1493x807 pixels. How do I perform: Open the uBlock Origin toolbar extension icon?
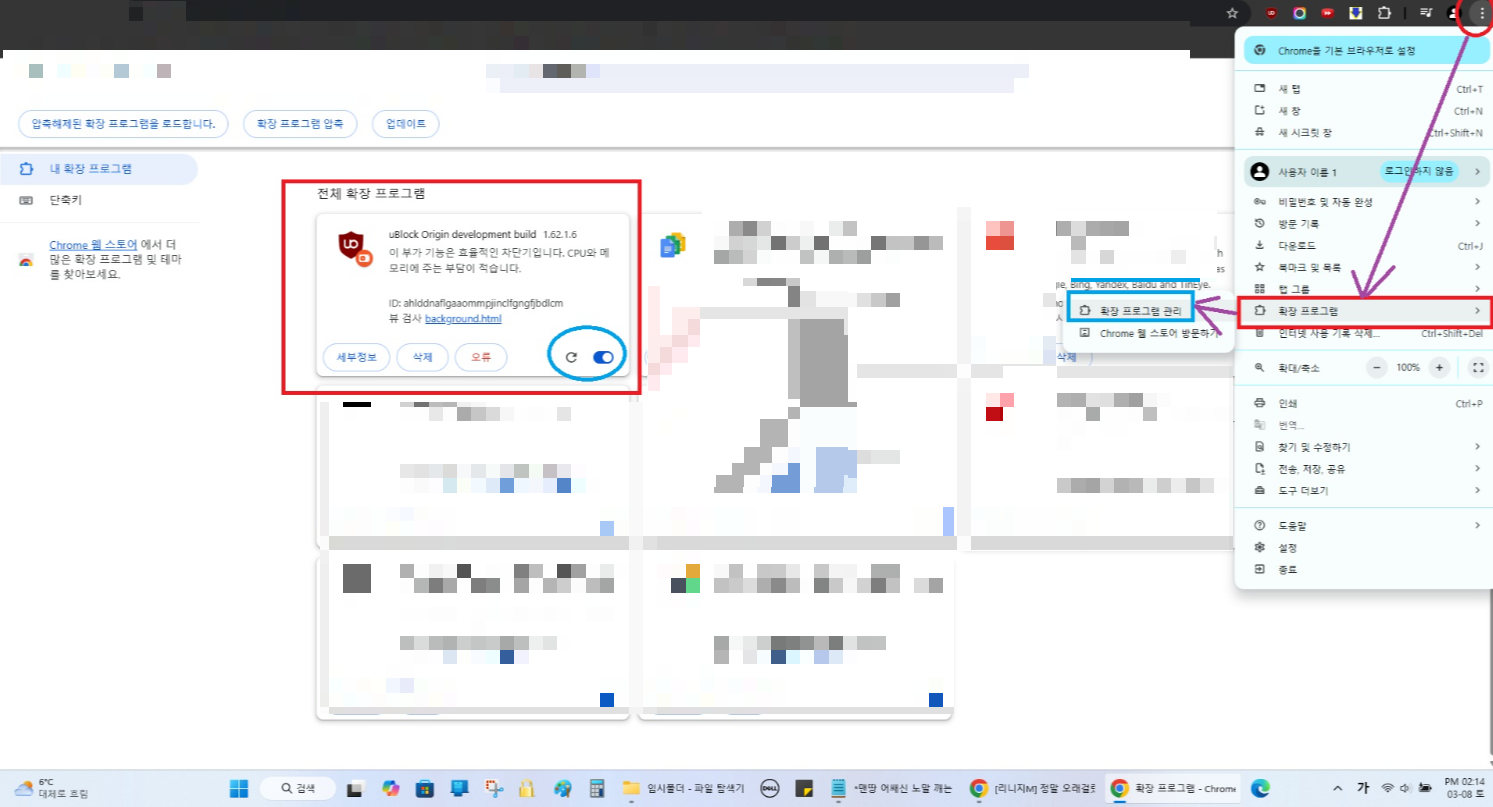[x=1272, y=13]
